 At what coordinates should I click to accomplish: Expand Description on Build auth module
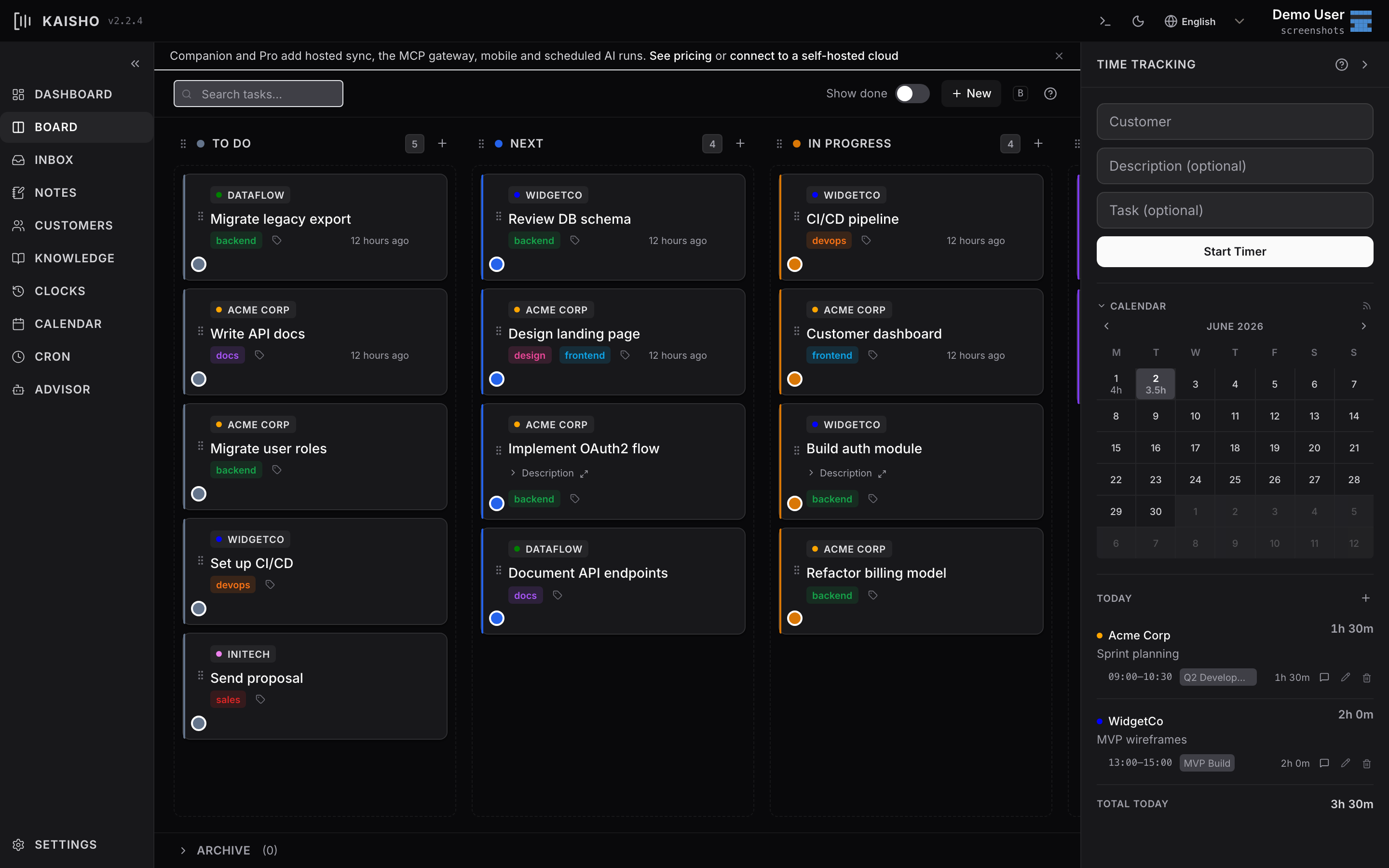840,473
